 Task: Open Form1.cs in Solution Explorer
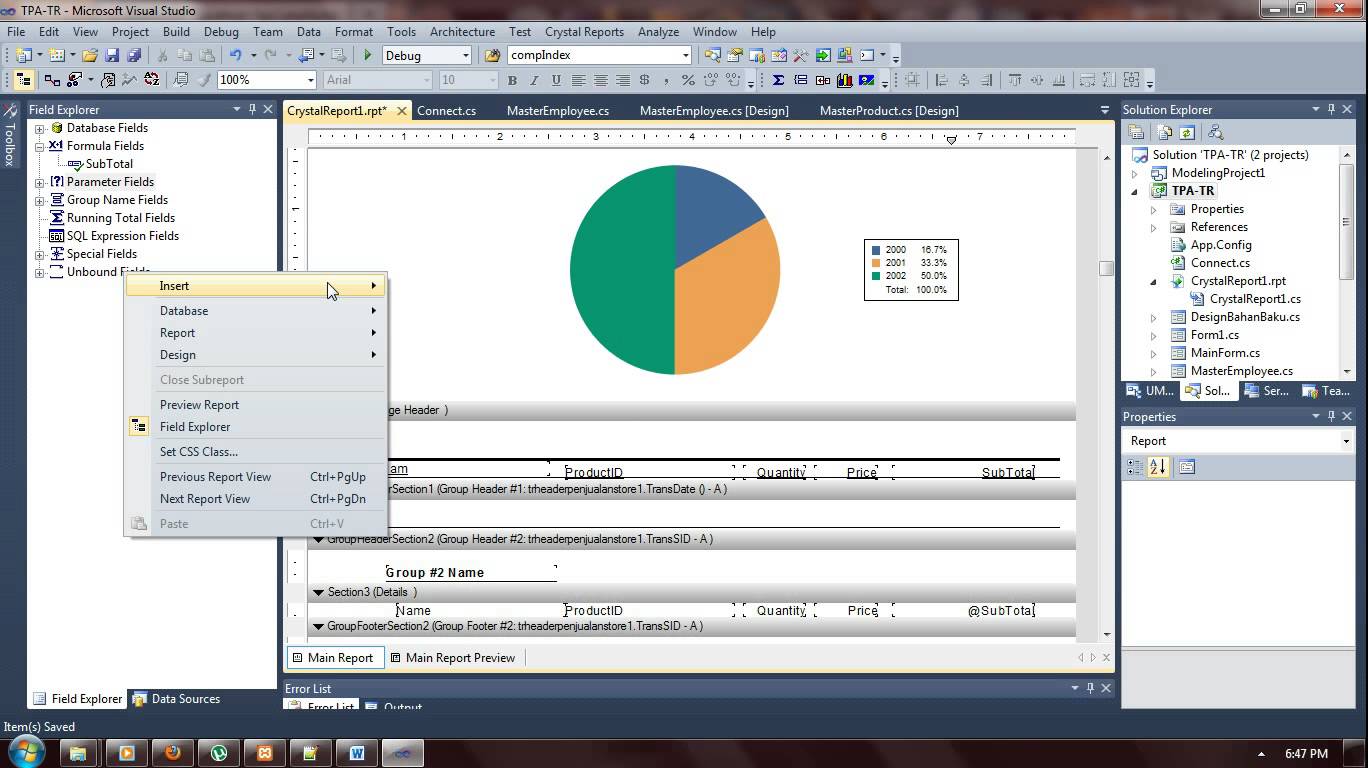(1214, 335)
